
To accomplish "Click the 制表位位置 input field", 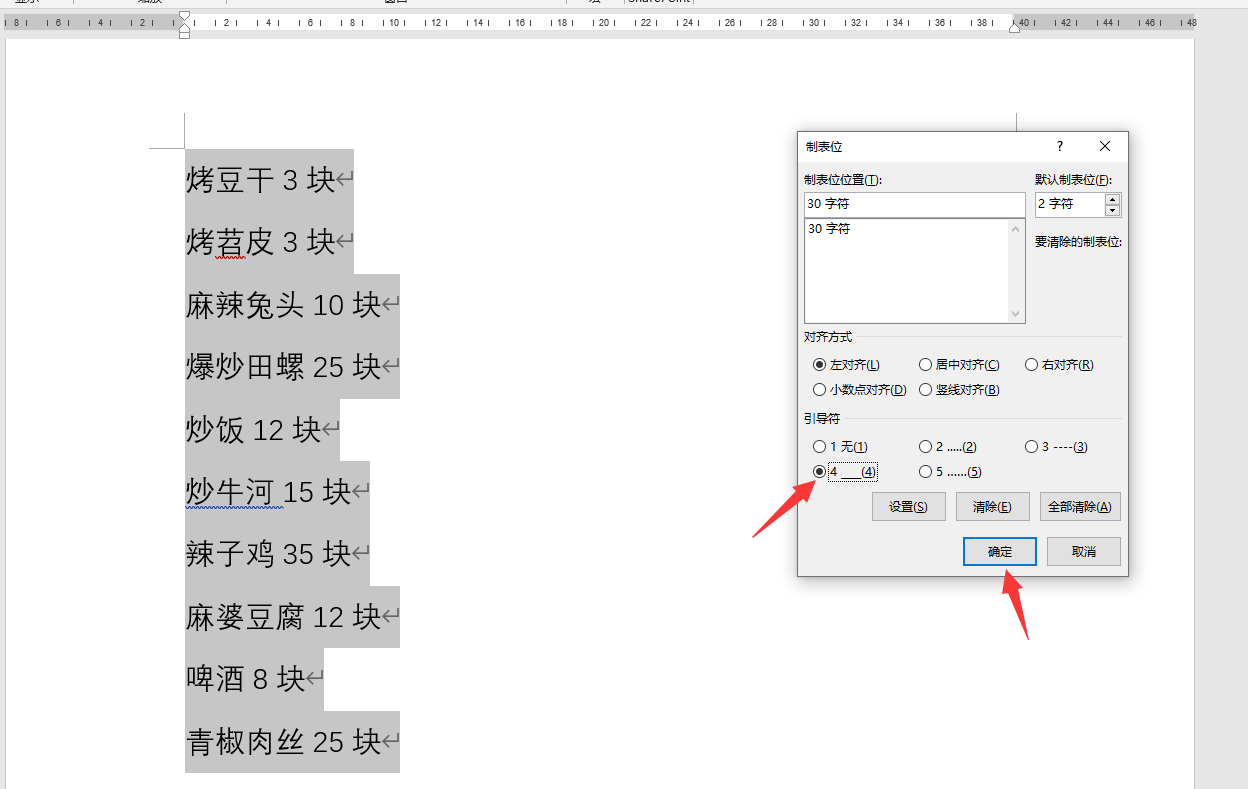I will coord(915,204).
